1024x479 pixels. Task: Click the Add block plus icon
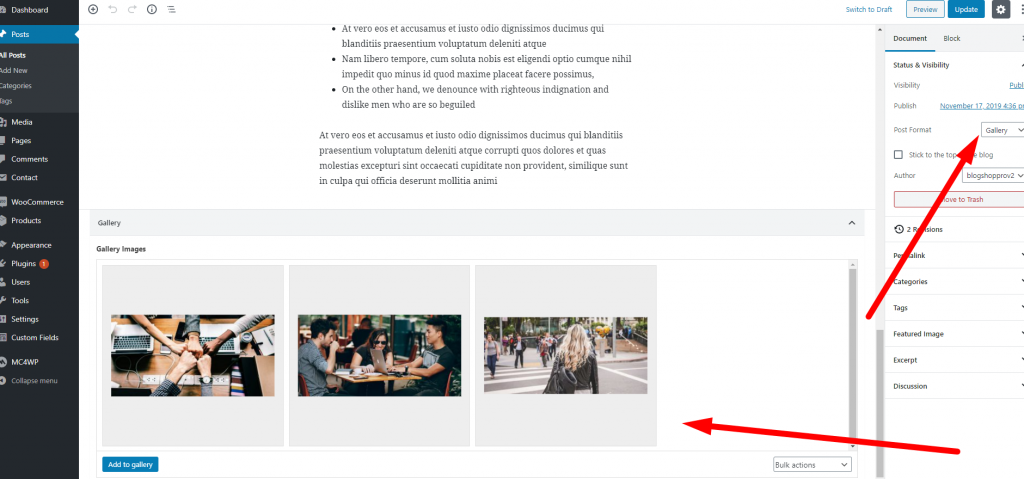point(93,10)
